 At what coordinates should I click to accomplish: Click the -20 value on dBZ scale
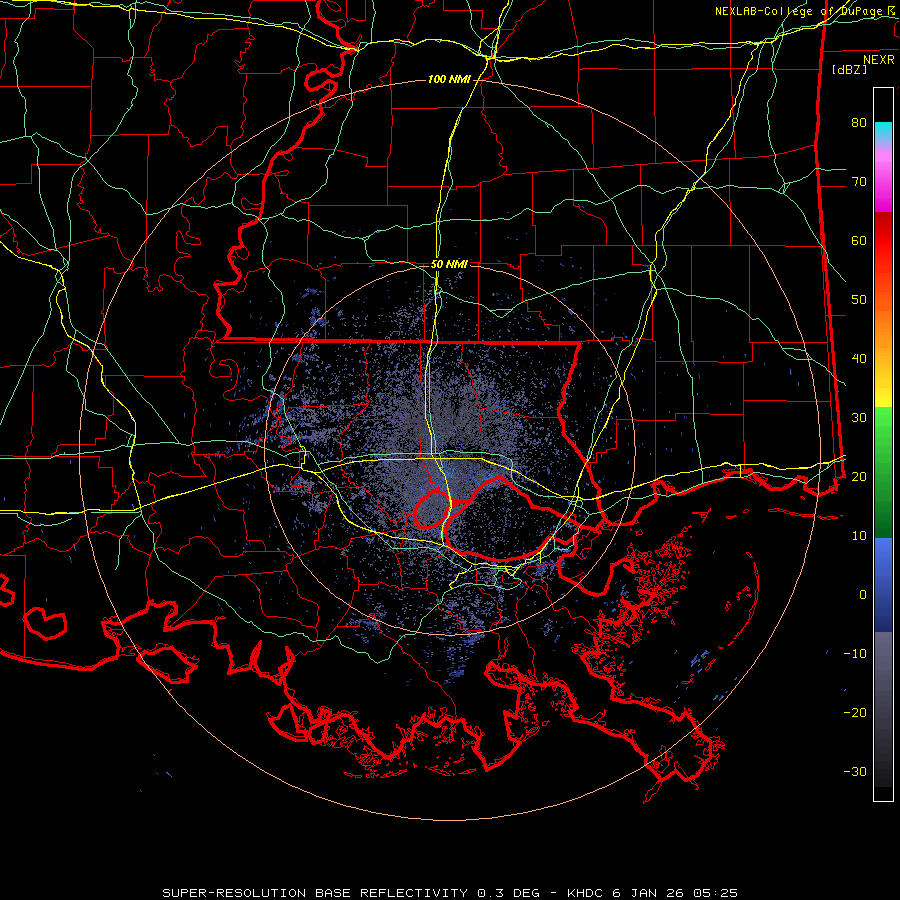[x=855, y=712]
